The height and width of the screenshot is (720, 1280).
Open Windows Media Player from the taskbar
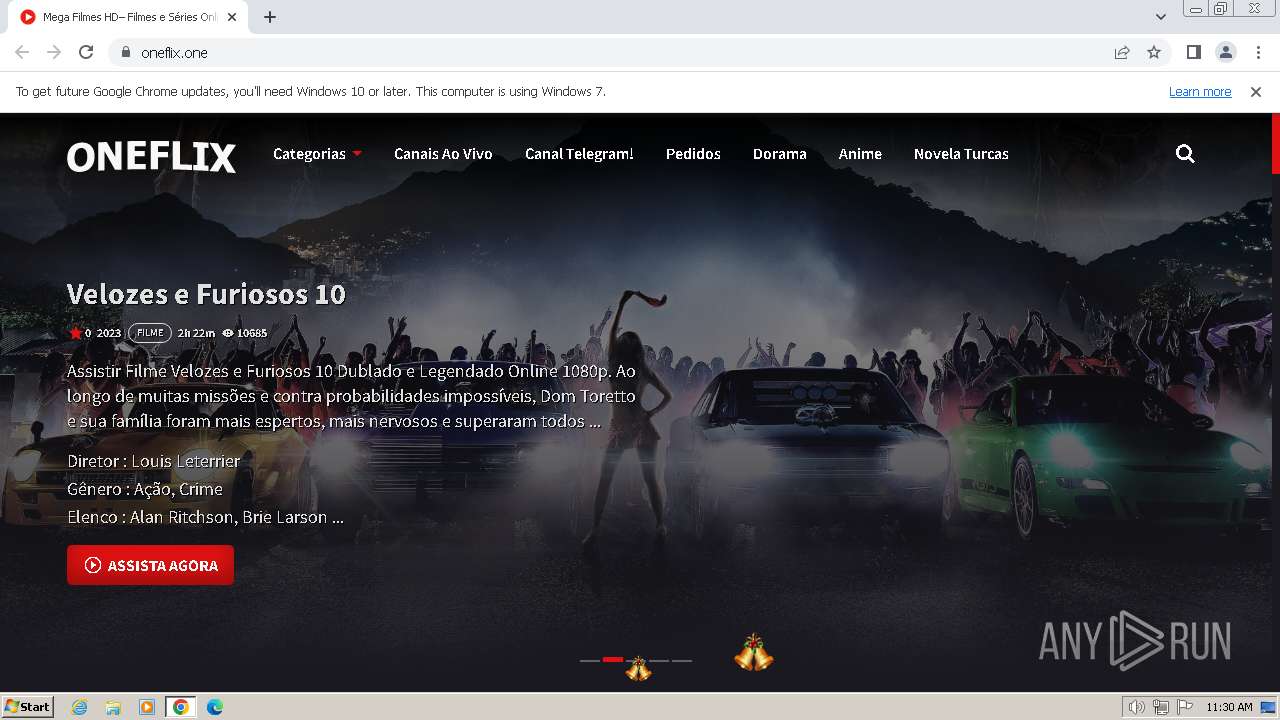tap(147, 707)
